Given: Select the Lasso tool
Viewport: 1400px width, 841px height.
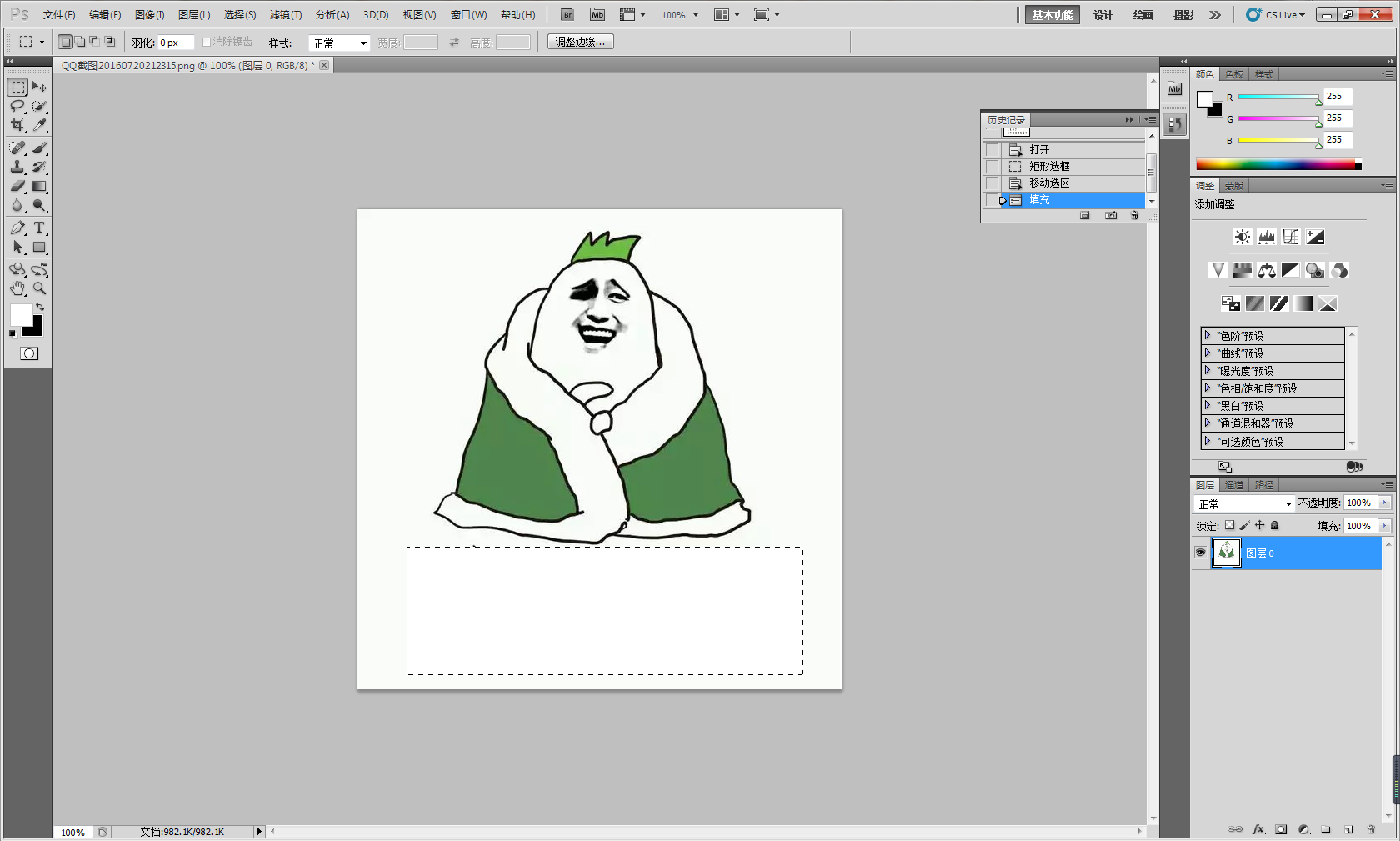Looking at the screenshot, I should [17, 106].
